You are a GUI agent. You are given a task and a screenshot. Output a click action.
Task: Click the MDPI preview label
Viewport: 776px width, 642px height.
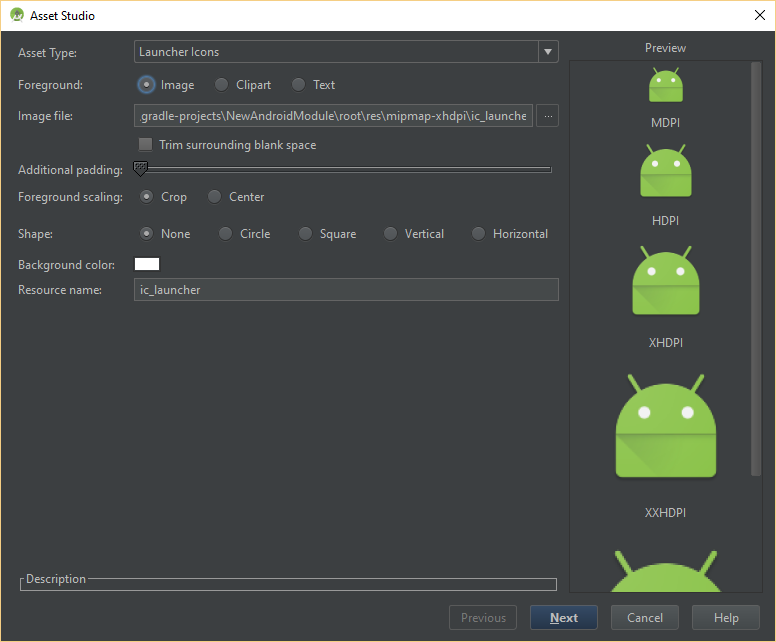(666, 123)
